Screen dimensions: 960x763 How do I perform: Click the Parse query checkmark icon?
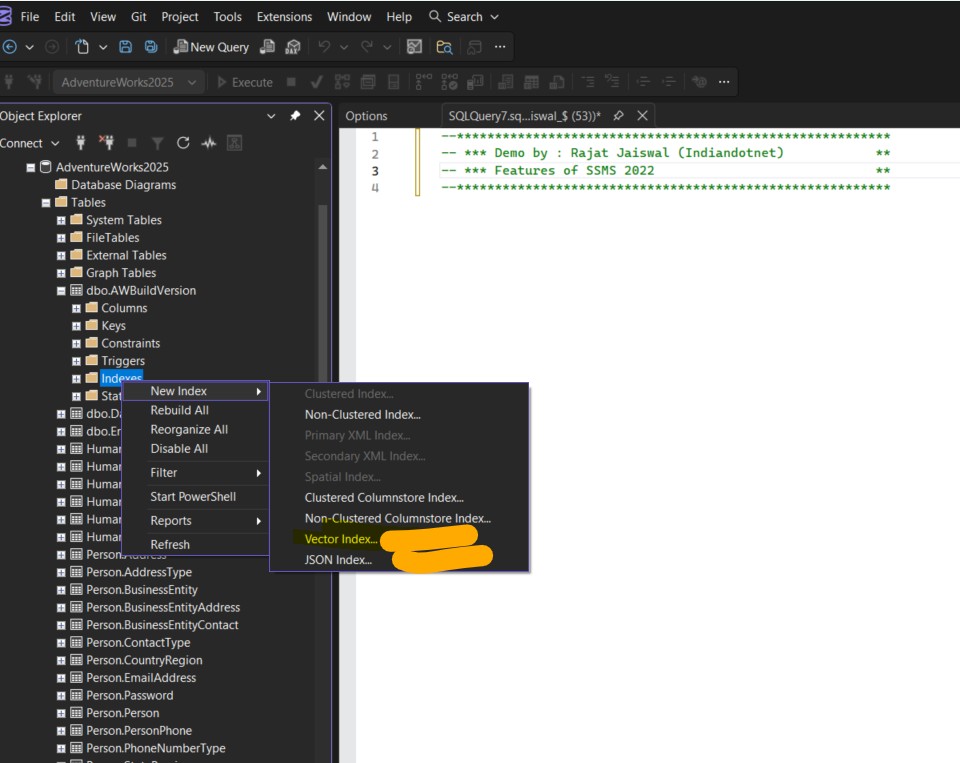click(x=316, y=82)
